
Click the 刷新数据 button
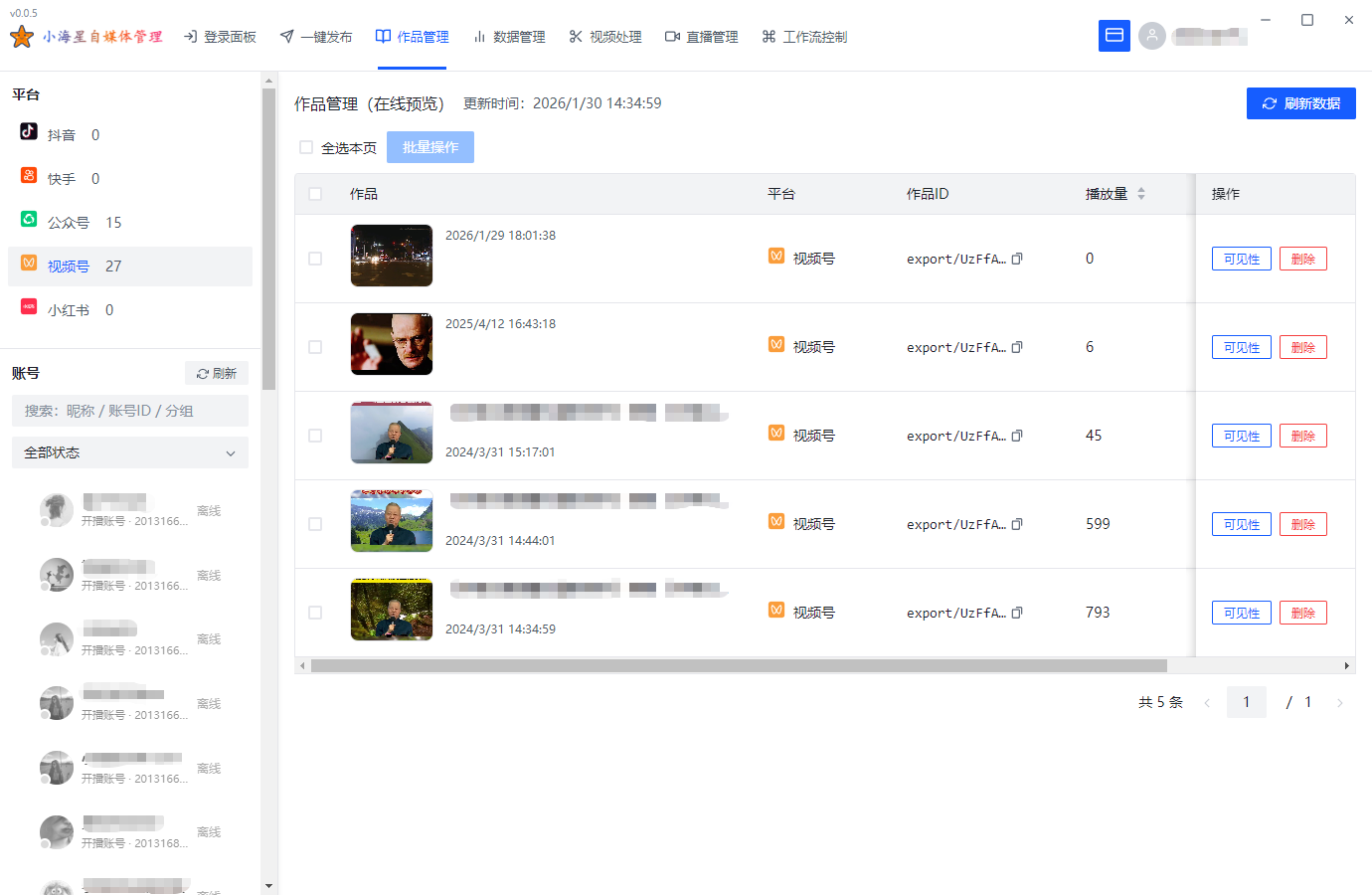[1300, 102]
